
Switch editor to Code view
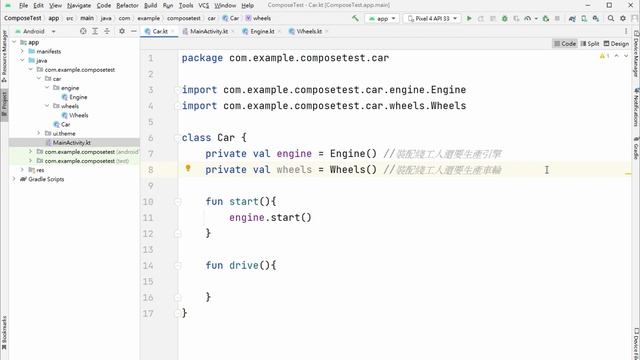point(564,43)
